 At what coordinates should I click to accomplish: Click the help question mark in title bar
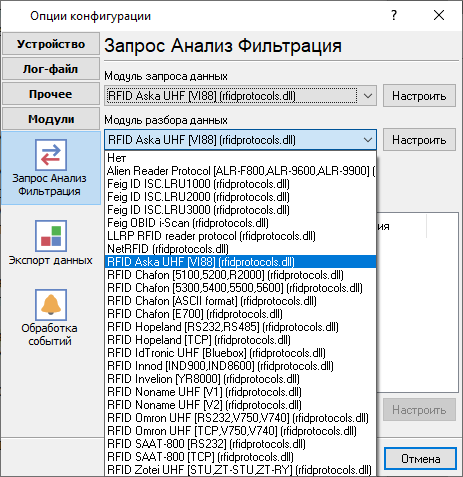394,15
